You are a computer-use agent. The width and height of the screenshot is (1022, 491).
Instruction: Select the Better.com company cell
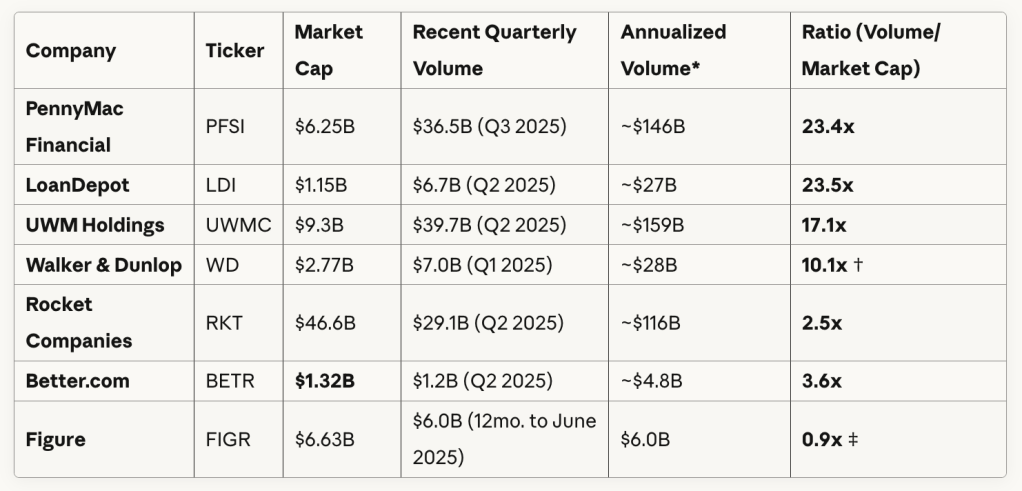(x=81, y=381)
